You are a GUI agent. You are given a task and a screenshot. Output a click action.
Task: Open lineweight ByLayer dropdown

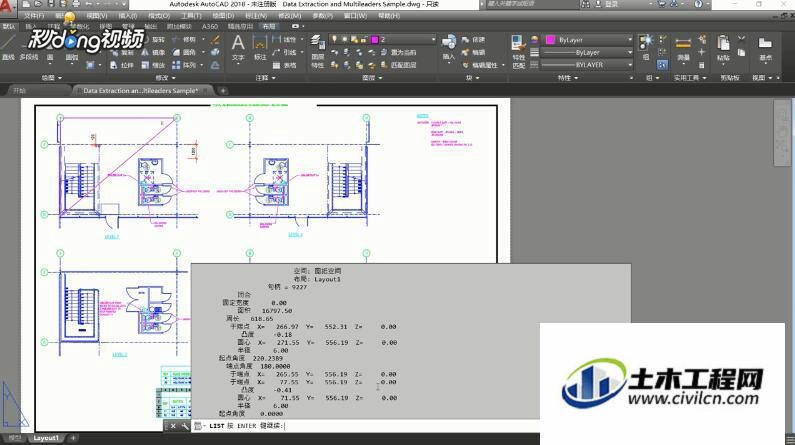tap(630, 52)
